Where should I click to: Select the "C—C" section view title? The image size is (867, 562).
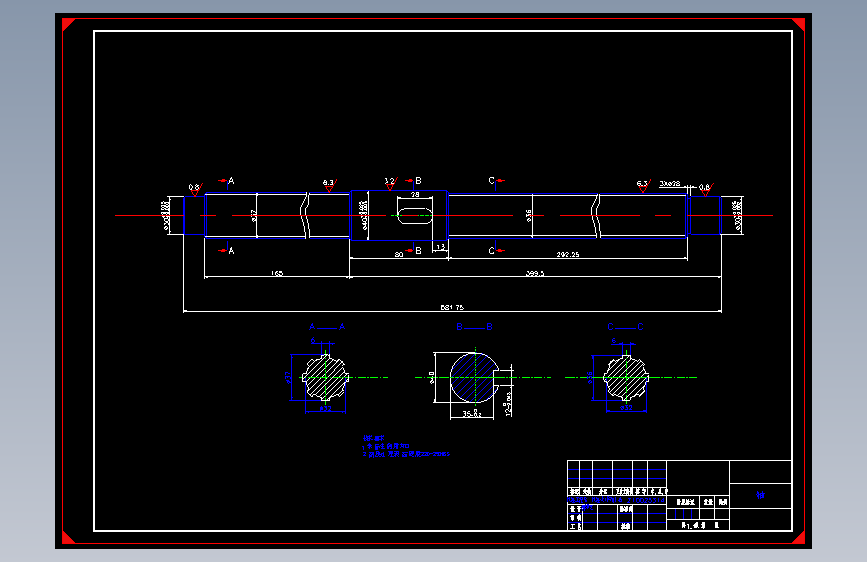coord(625,327)
